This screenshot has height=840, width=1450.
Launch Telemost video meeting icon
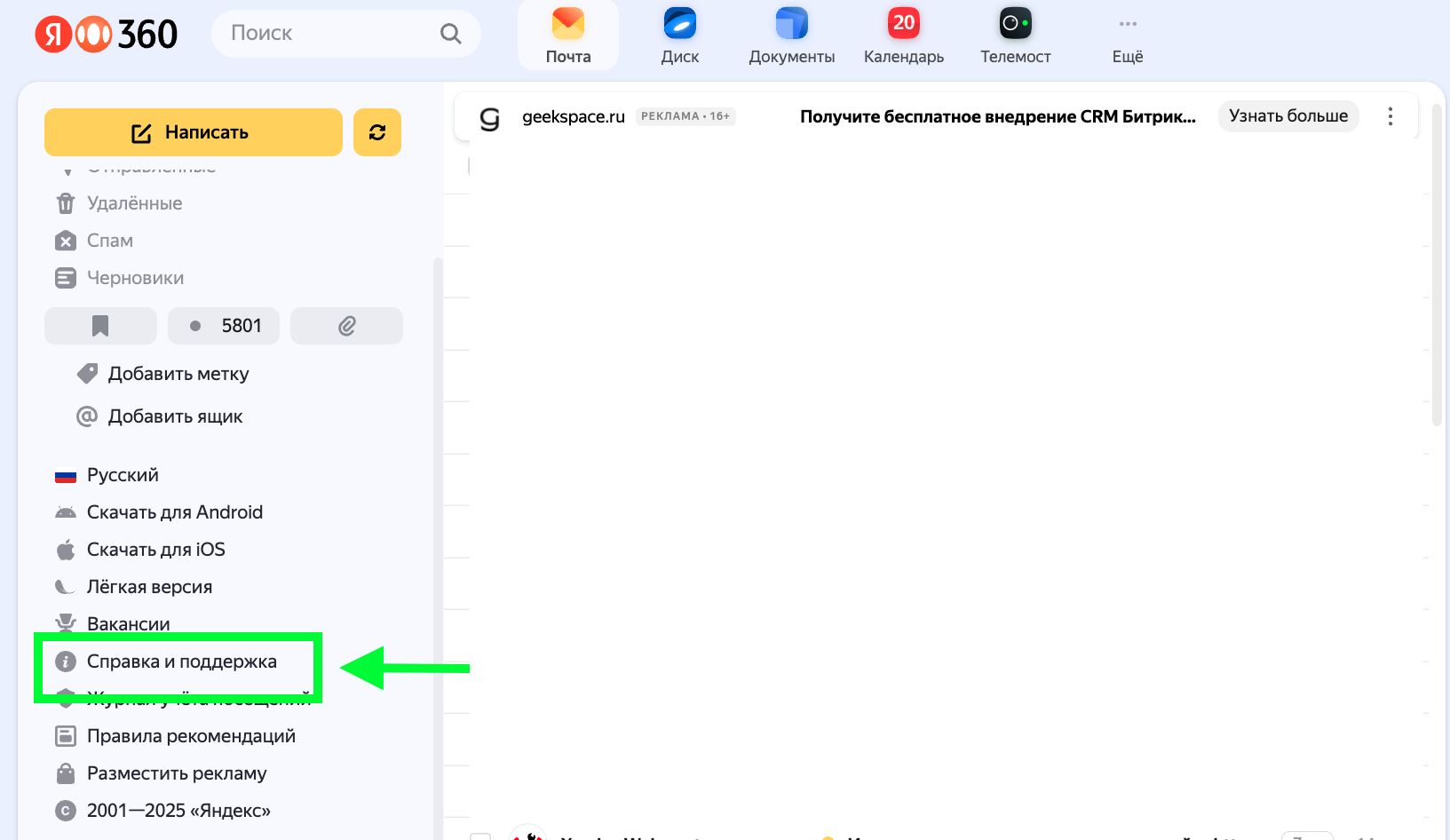click(1015, 25)
